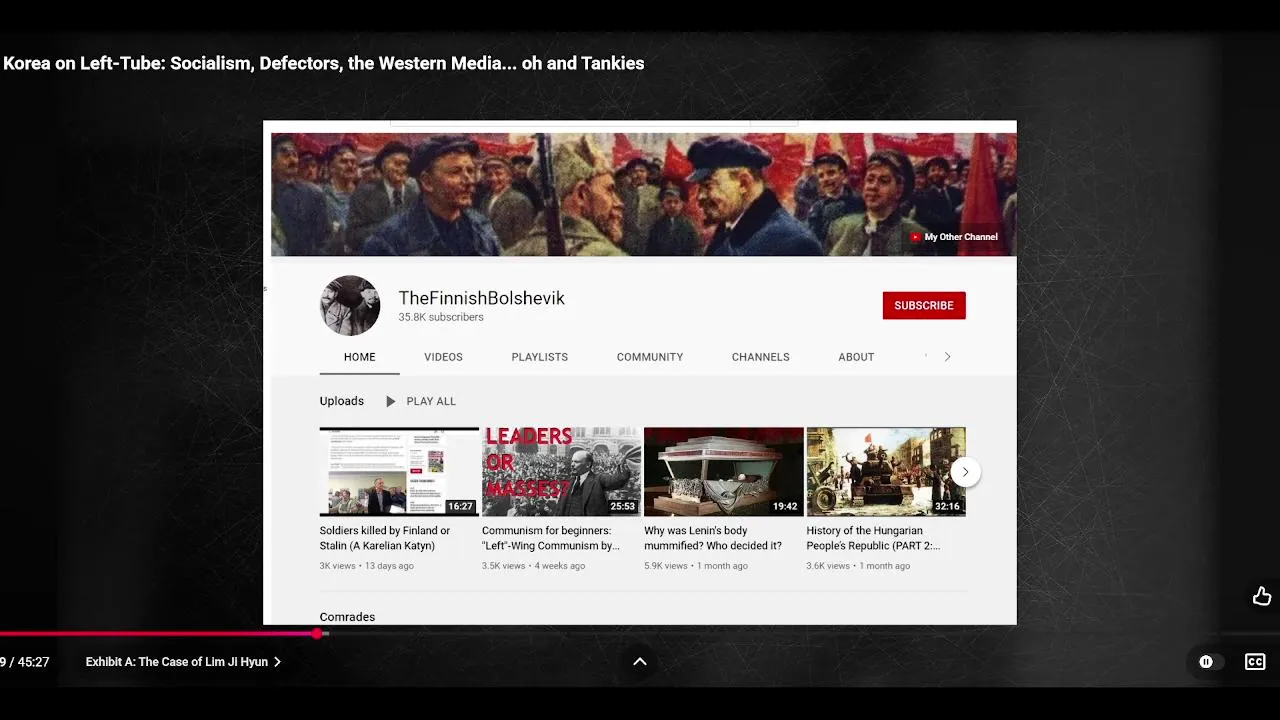Select the ABOUT tab
Screen dimensions: 1280x720
click(856, 357)
